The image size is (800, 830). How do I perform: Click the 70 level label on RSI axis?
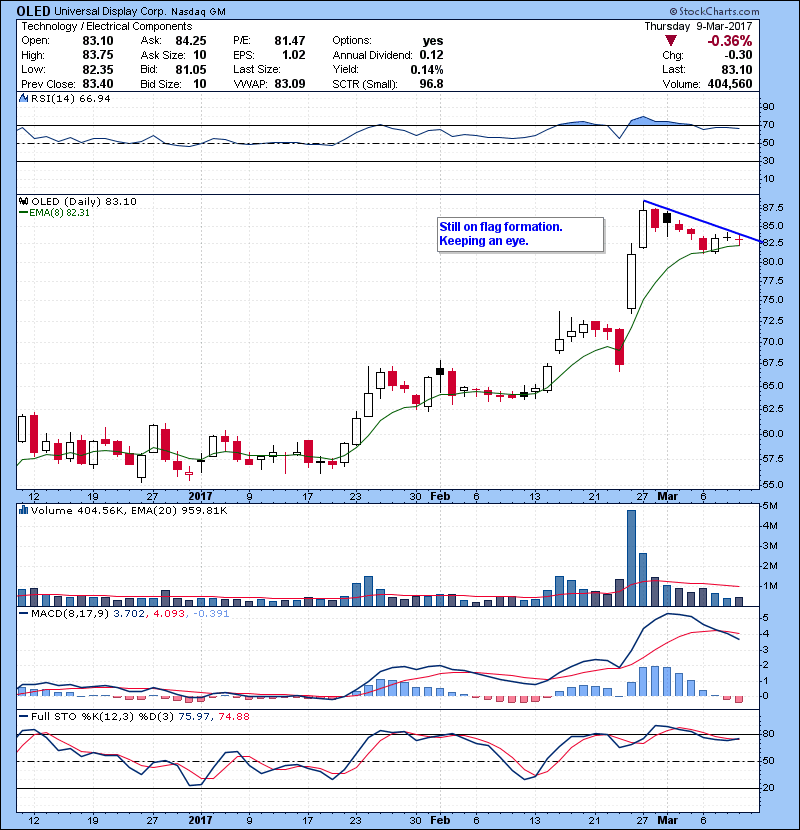click(x=768, y=125)
